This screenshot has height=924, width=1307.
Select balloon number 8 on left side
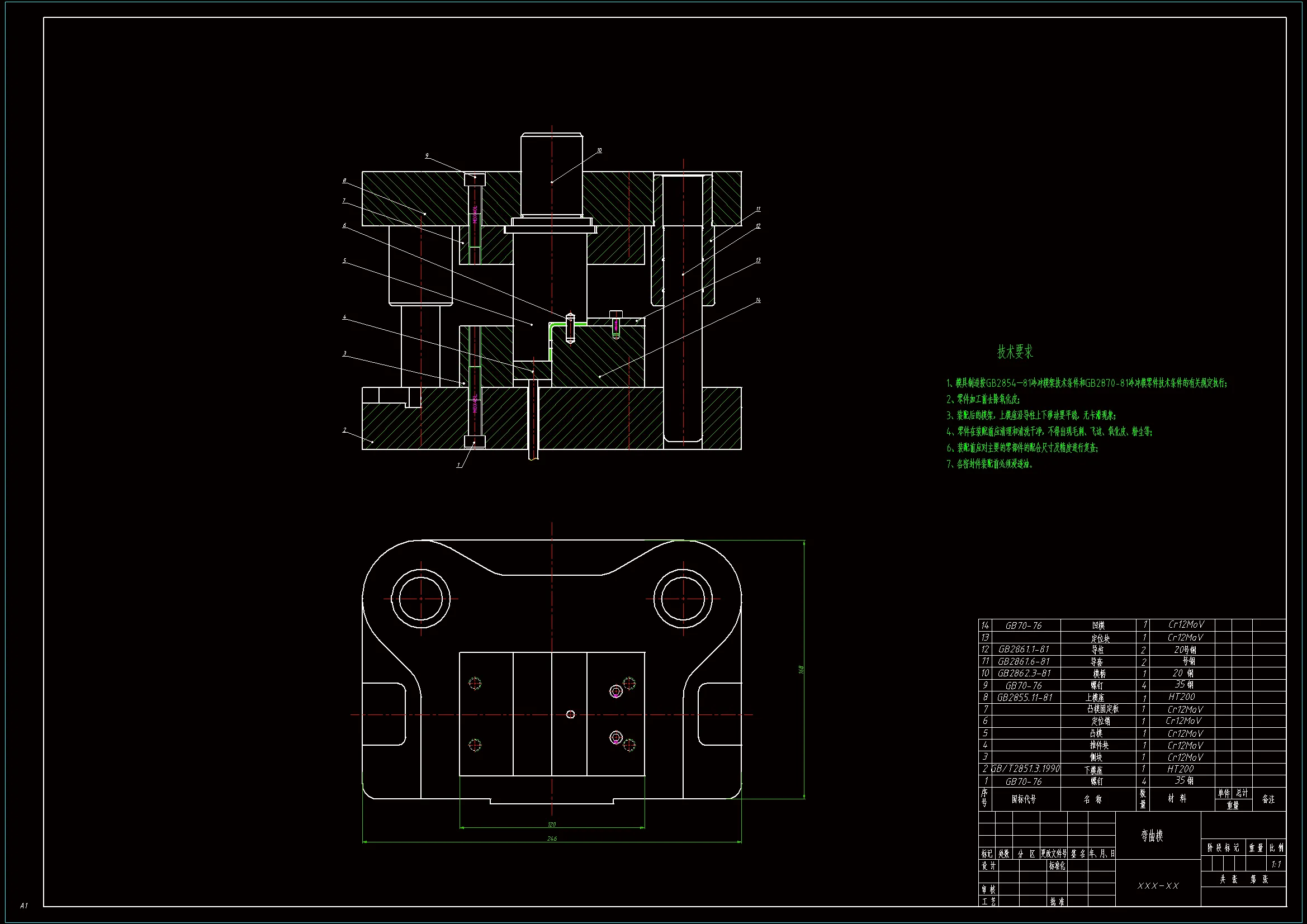click(344, 181)
